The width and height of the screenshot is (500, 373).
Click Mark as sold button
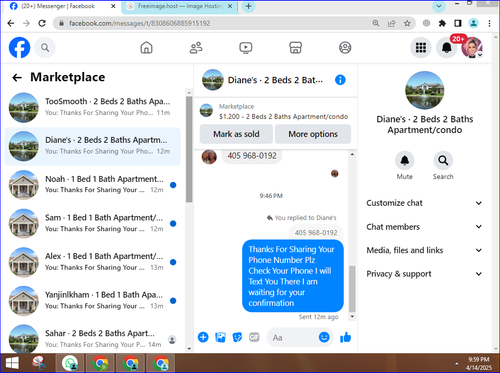[x=236, y=134]
